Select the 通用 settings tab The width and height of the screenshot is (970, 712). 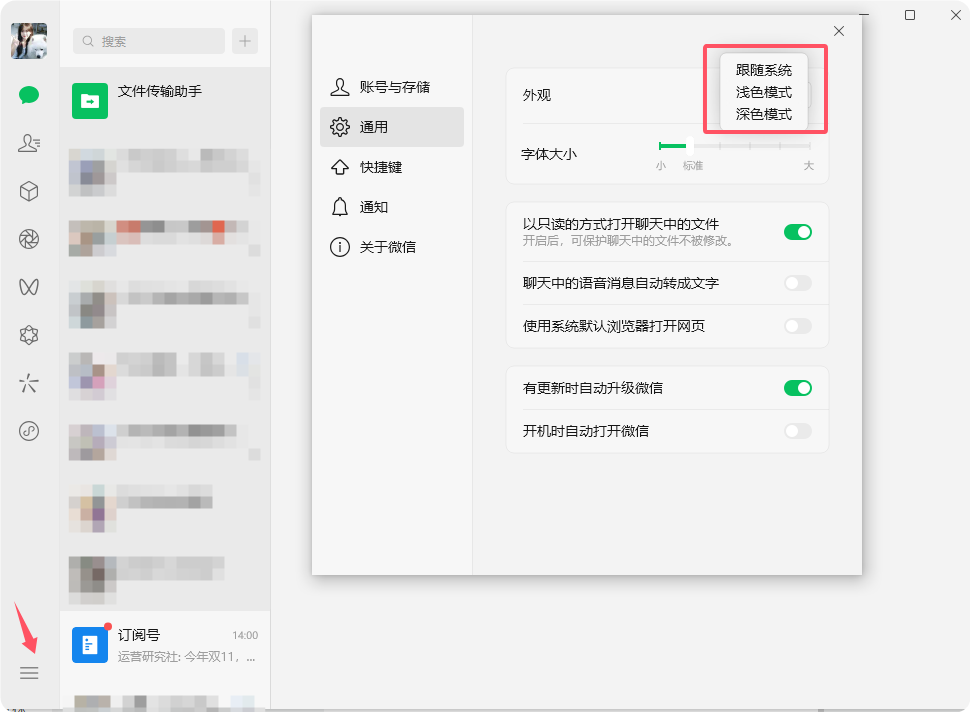point(392,127)
